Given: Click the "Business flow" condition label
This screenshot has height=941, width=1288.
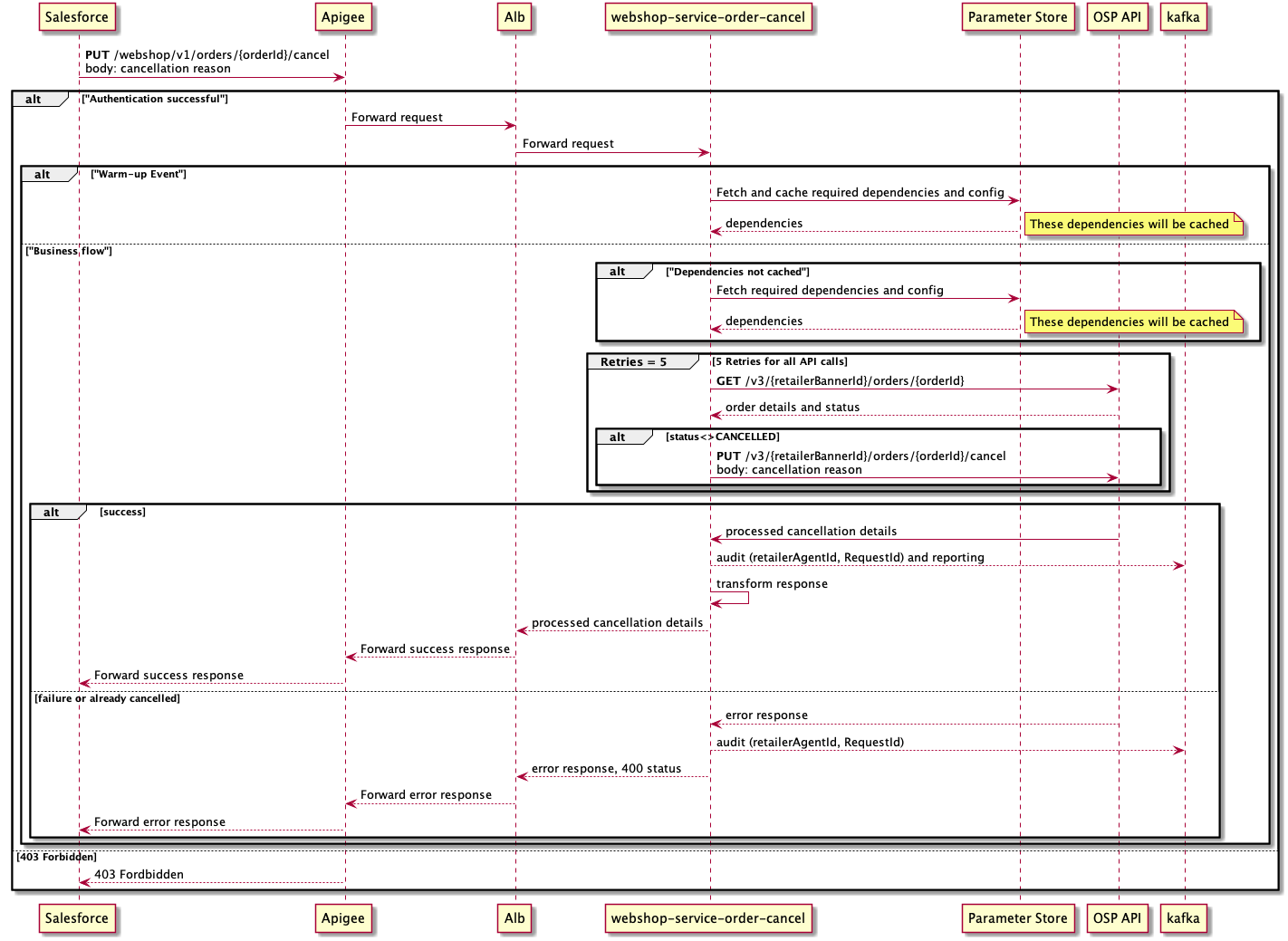Looking at the screenshot, I should pyautogui.click(x=69, y=251).
